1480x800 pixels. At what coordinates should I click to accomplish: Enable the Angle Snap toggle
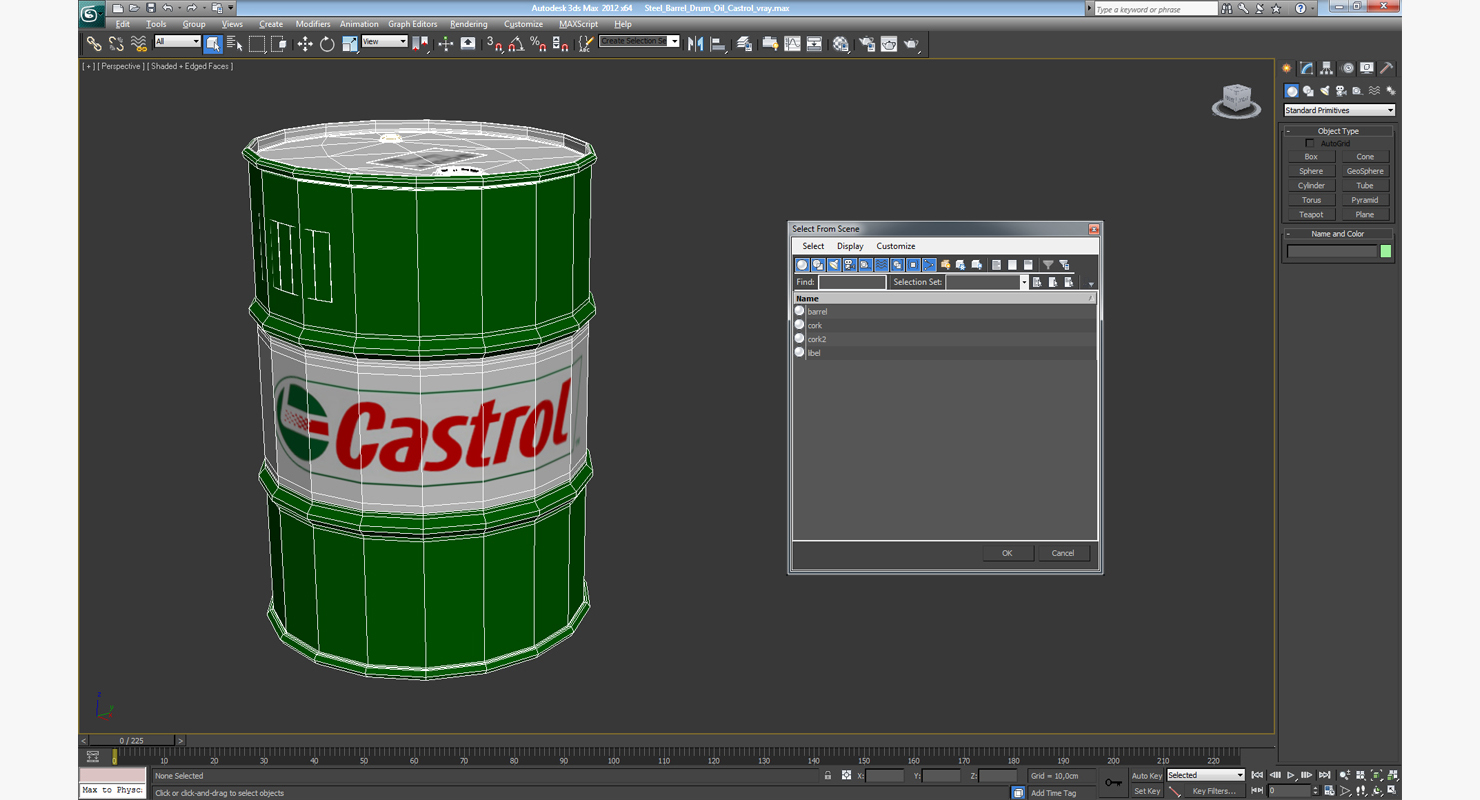tap(516, 43)
